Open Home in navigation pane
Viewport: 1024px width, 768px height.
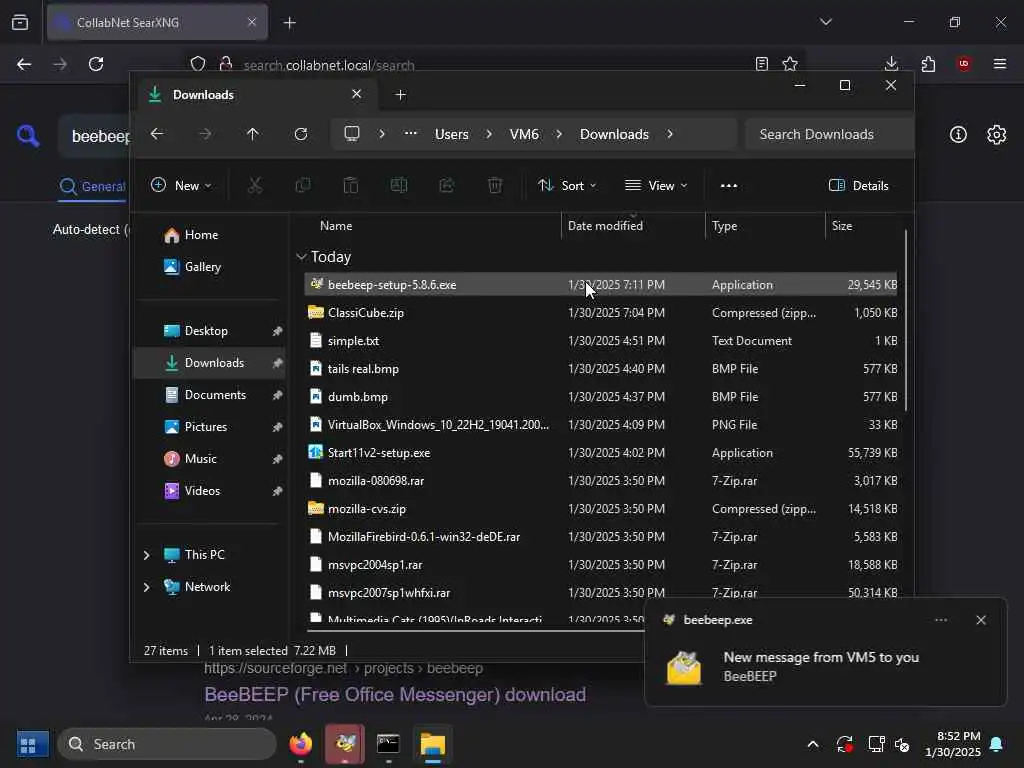[x=201, y=235]
